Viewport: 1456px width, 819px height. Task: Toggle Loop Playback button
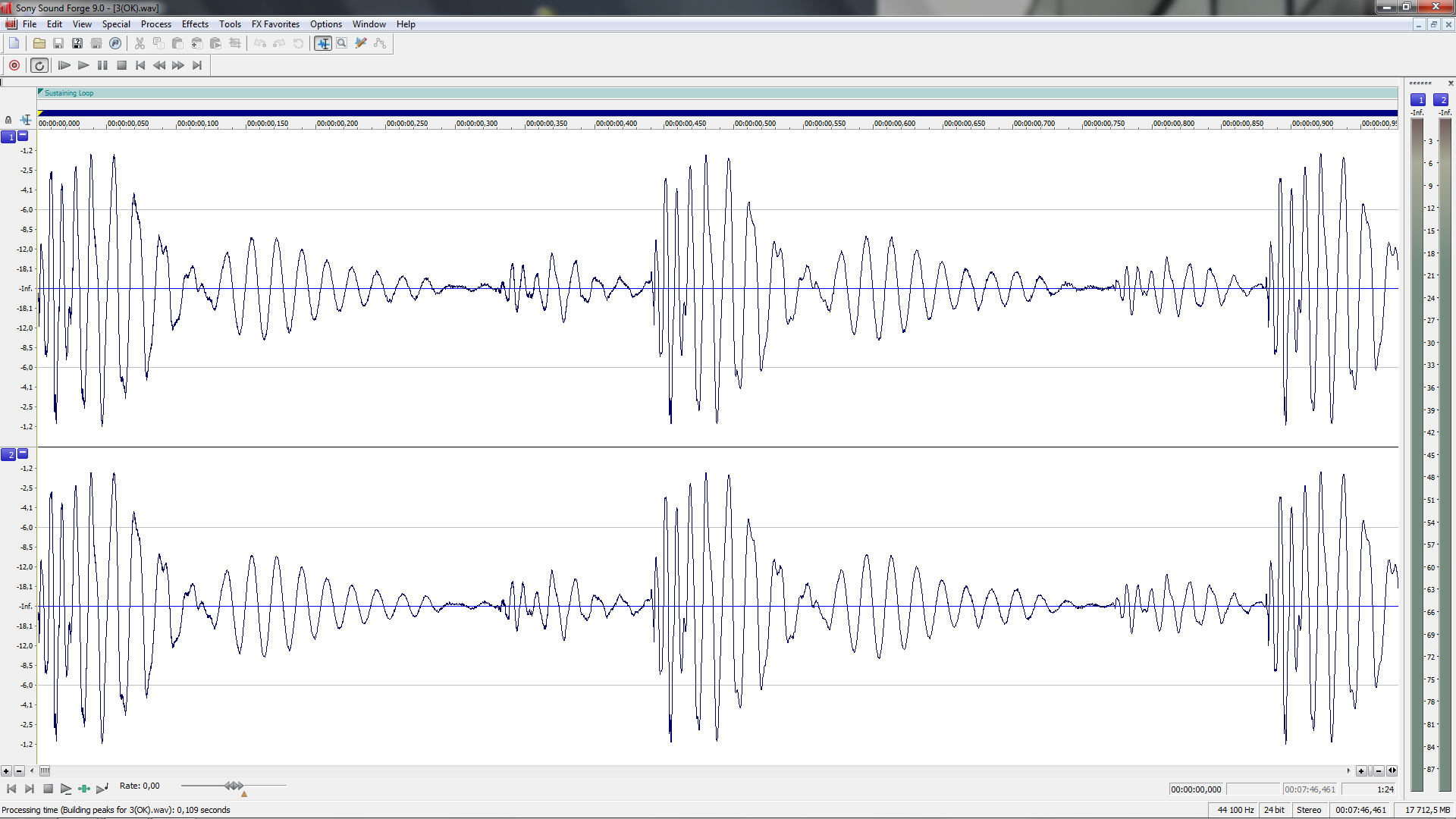coord(39,65)
